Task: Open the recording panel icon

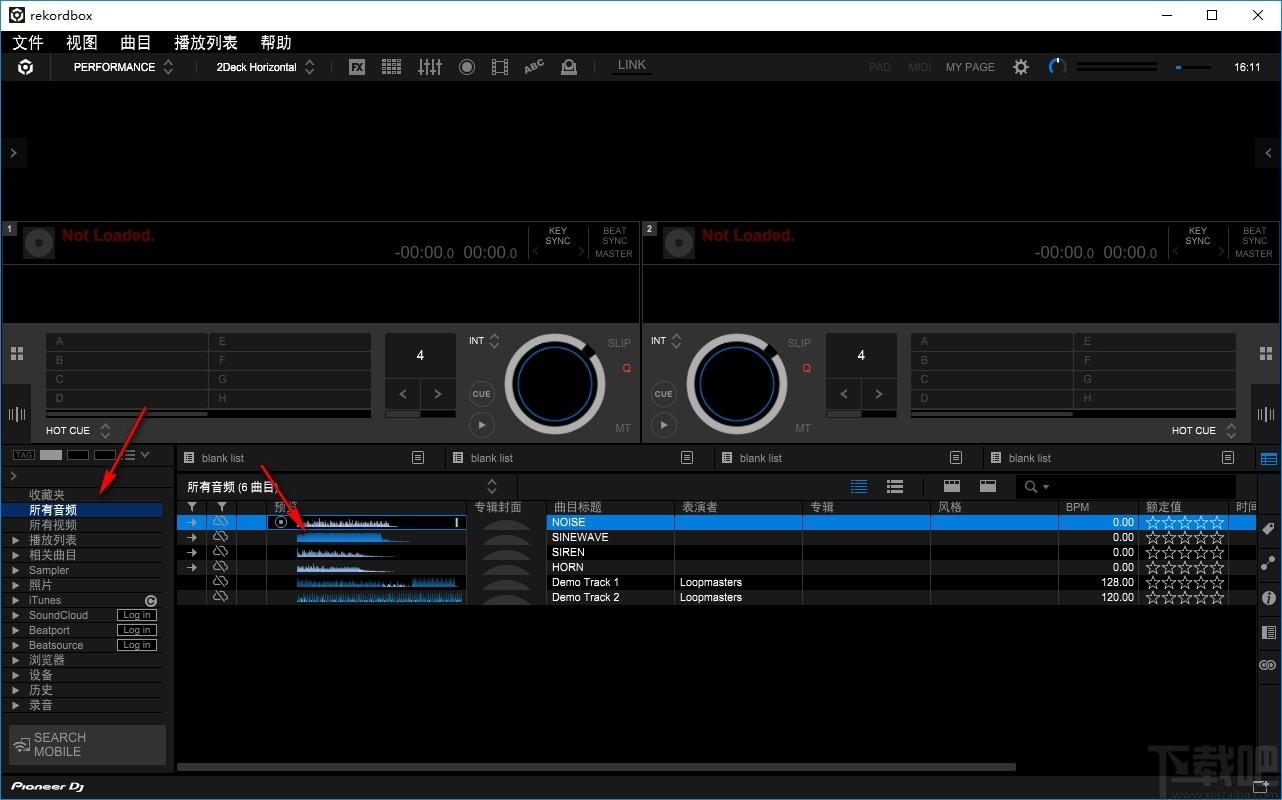Action: 467,67
